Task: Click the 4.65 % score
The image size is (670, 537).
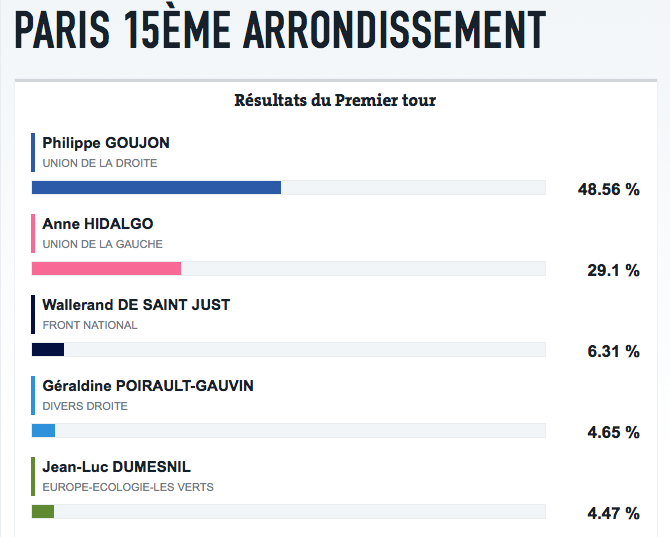Action: [612, 432]
